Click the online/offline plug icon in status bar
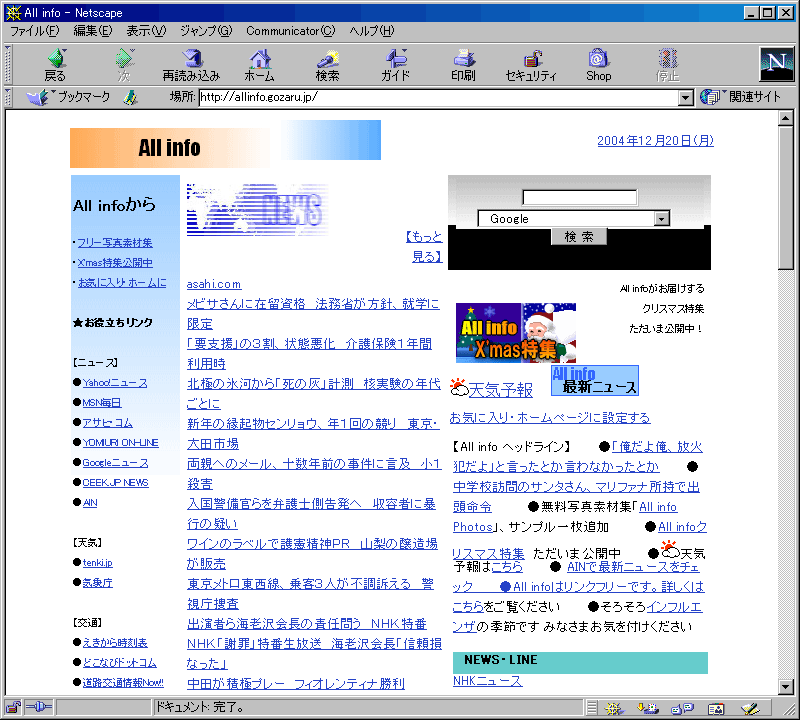The height and width of the screenshot is (720, 800). 39,707
